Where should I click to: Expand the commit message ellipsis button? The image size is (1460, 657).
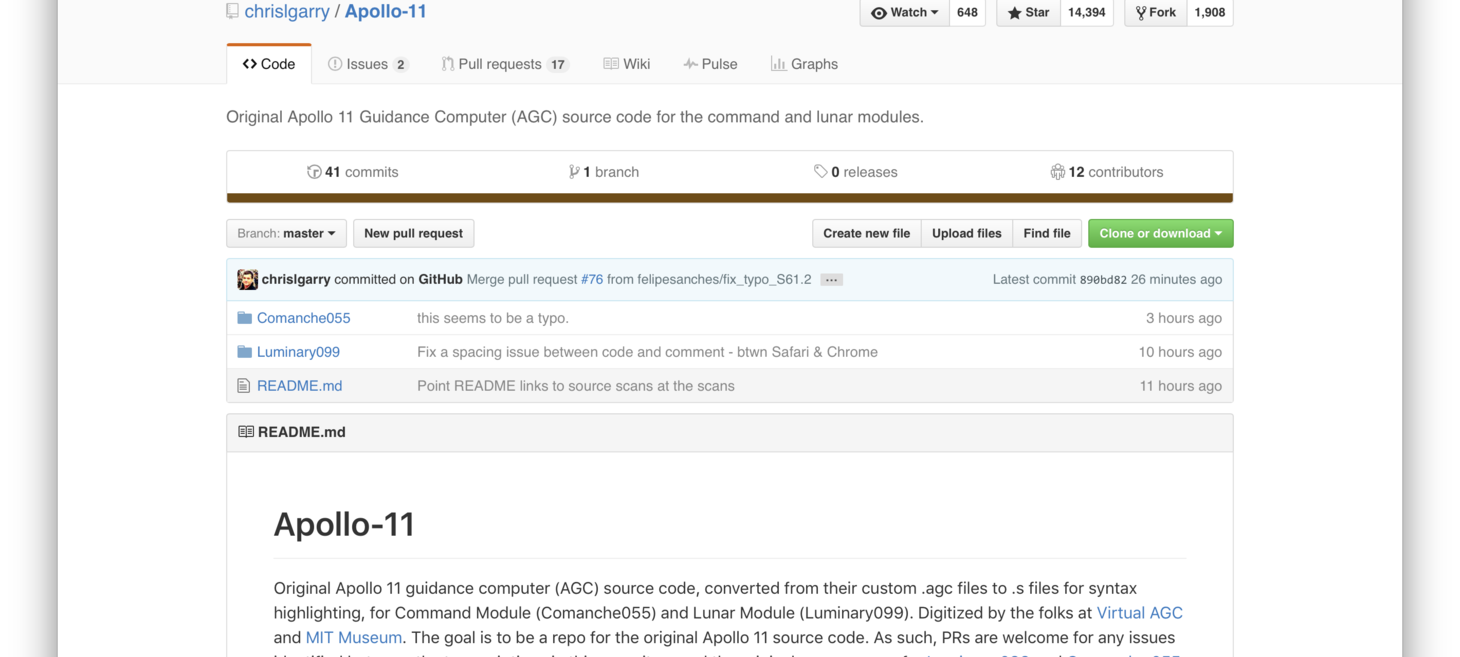pos(831,280)
